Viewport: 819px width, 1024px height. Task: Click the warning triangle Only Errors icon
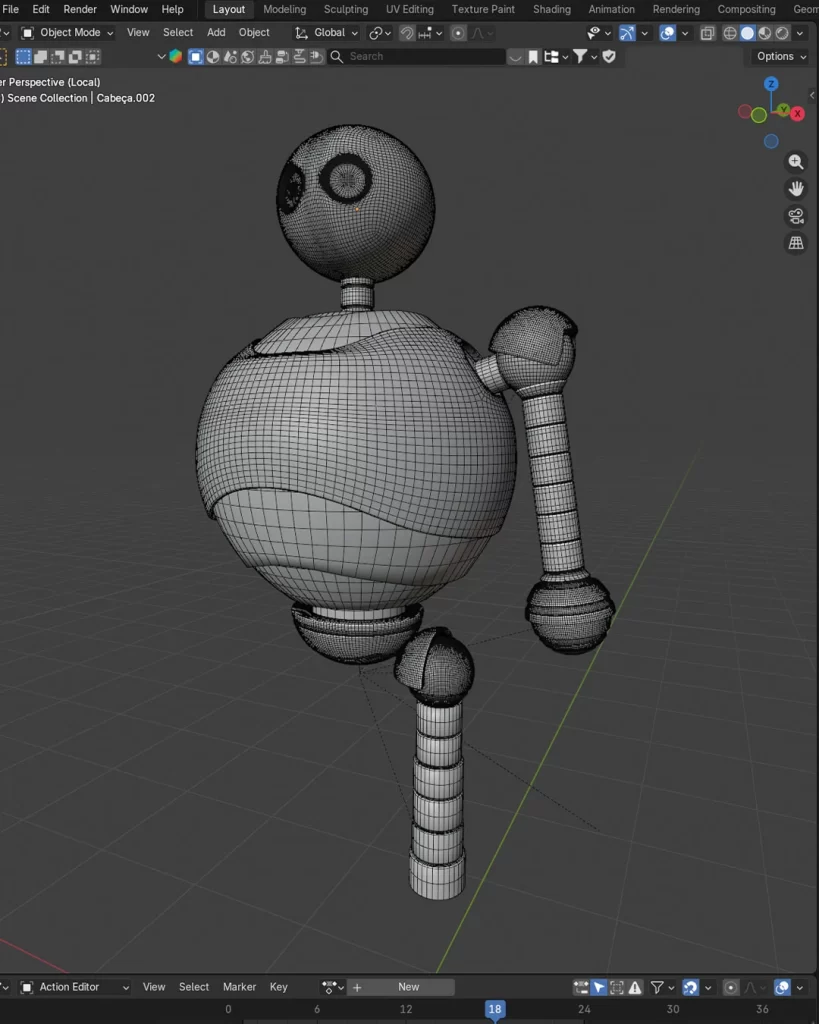tap(635, 987)
